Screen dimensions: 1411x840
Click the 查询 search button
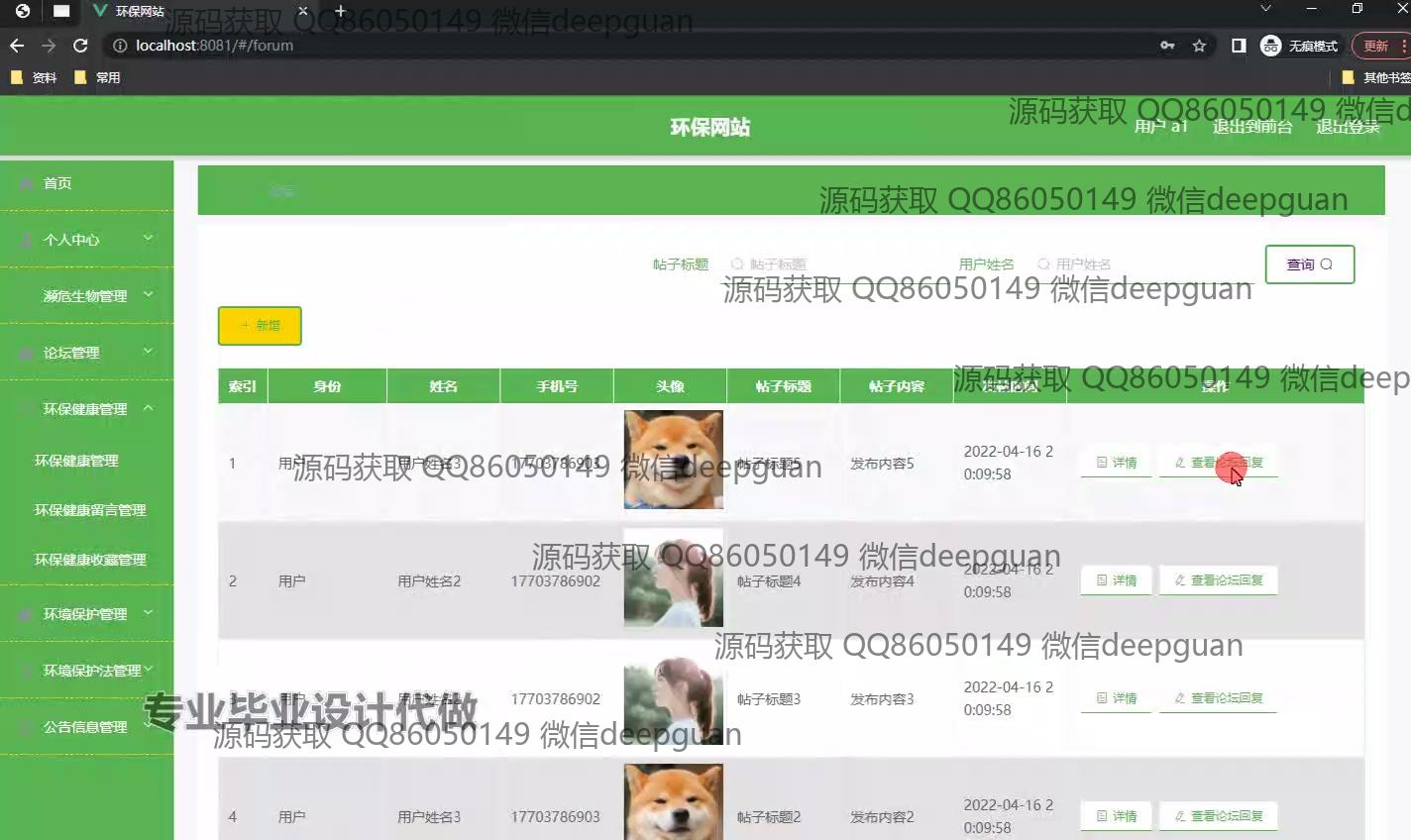(1309, 264)
